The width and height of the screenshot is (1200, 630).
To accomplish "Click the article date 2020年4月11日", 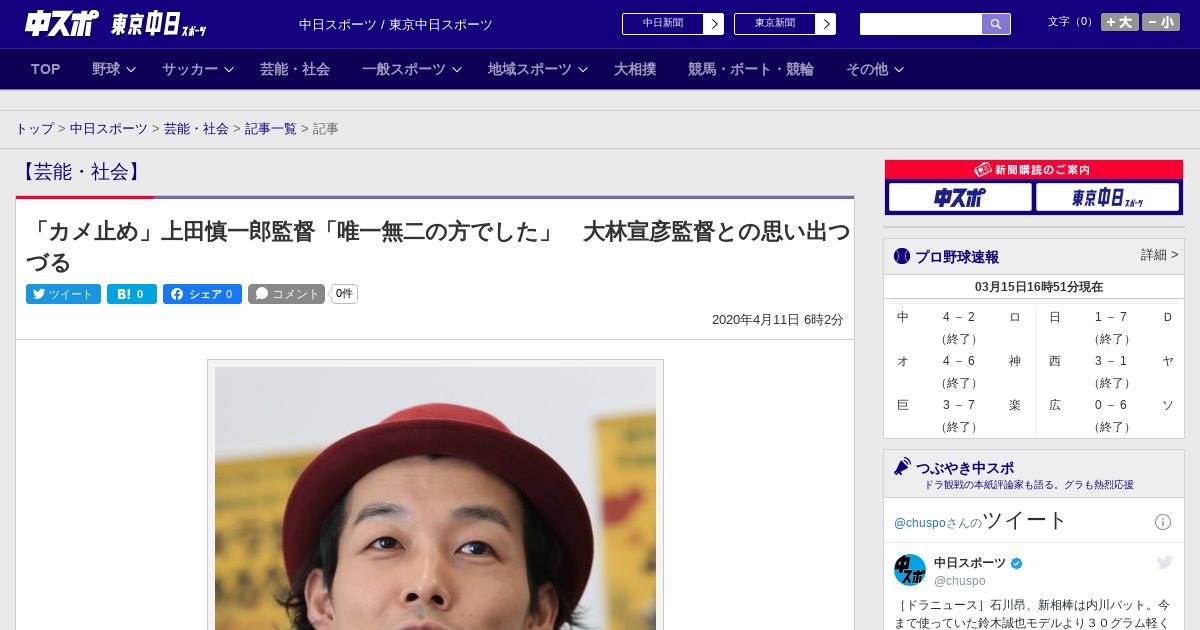I will click(x=755, y=320).
